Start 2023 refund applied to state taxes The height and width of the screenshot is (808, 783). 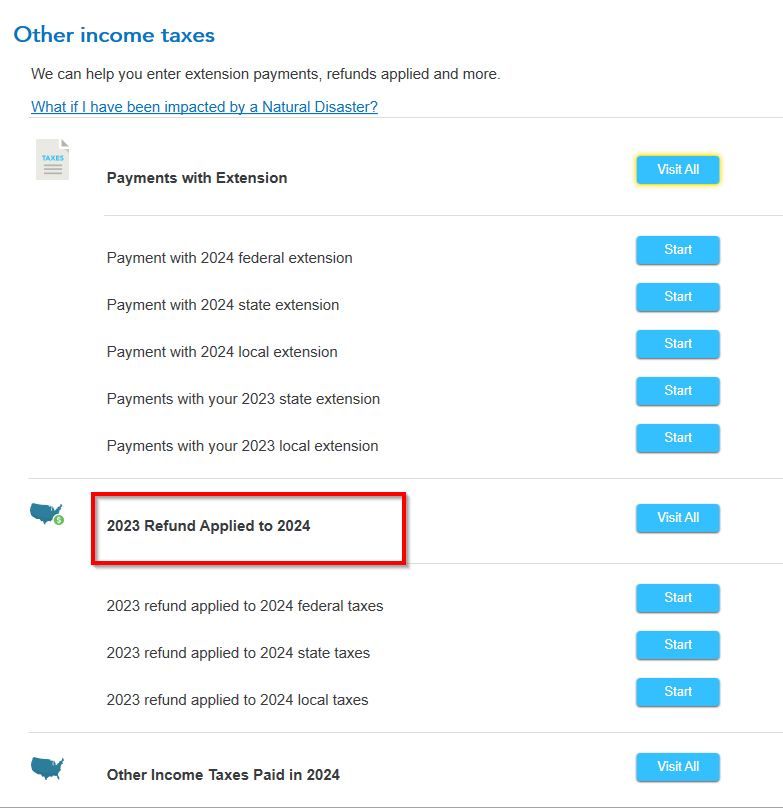click(677, 645)
